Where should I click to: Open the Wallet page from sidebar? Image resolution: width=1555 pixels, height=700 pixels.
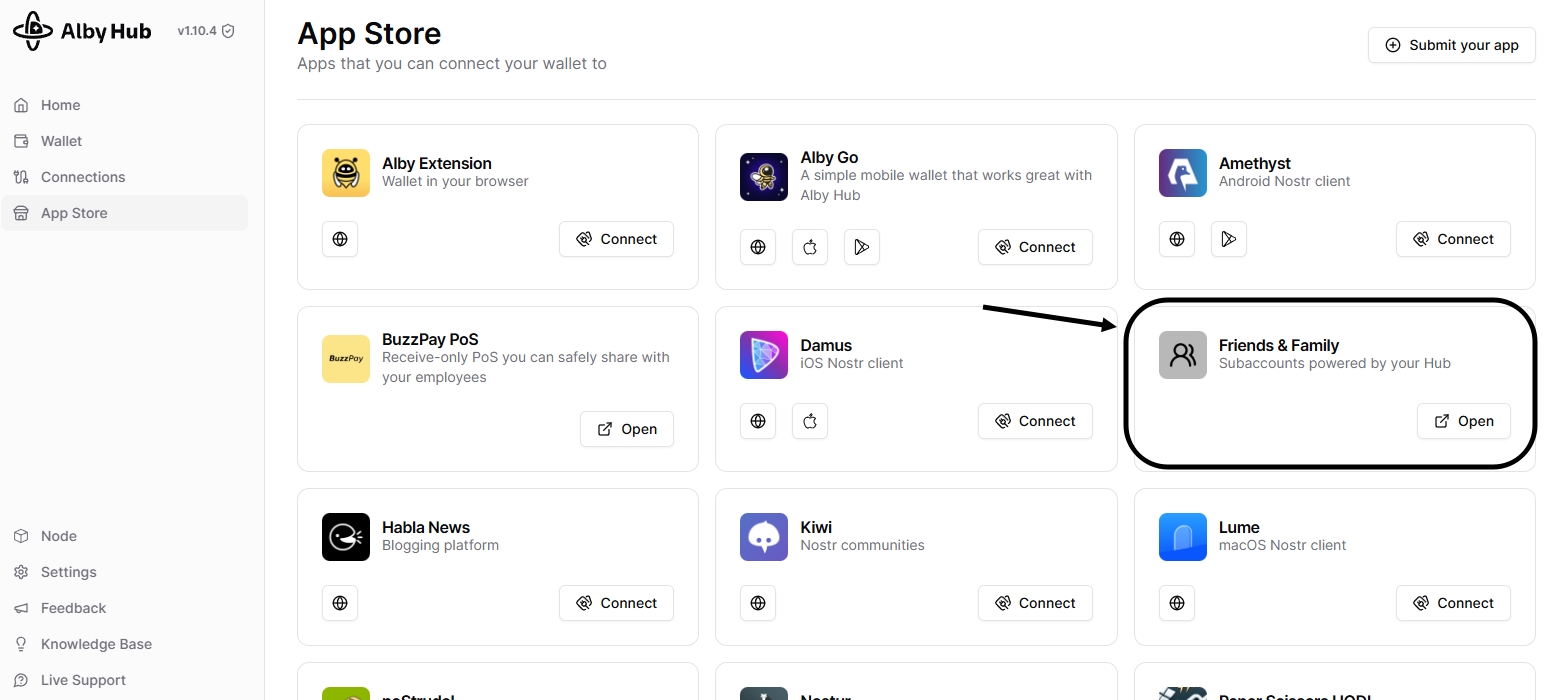(61, 141)
